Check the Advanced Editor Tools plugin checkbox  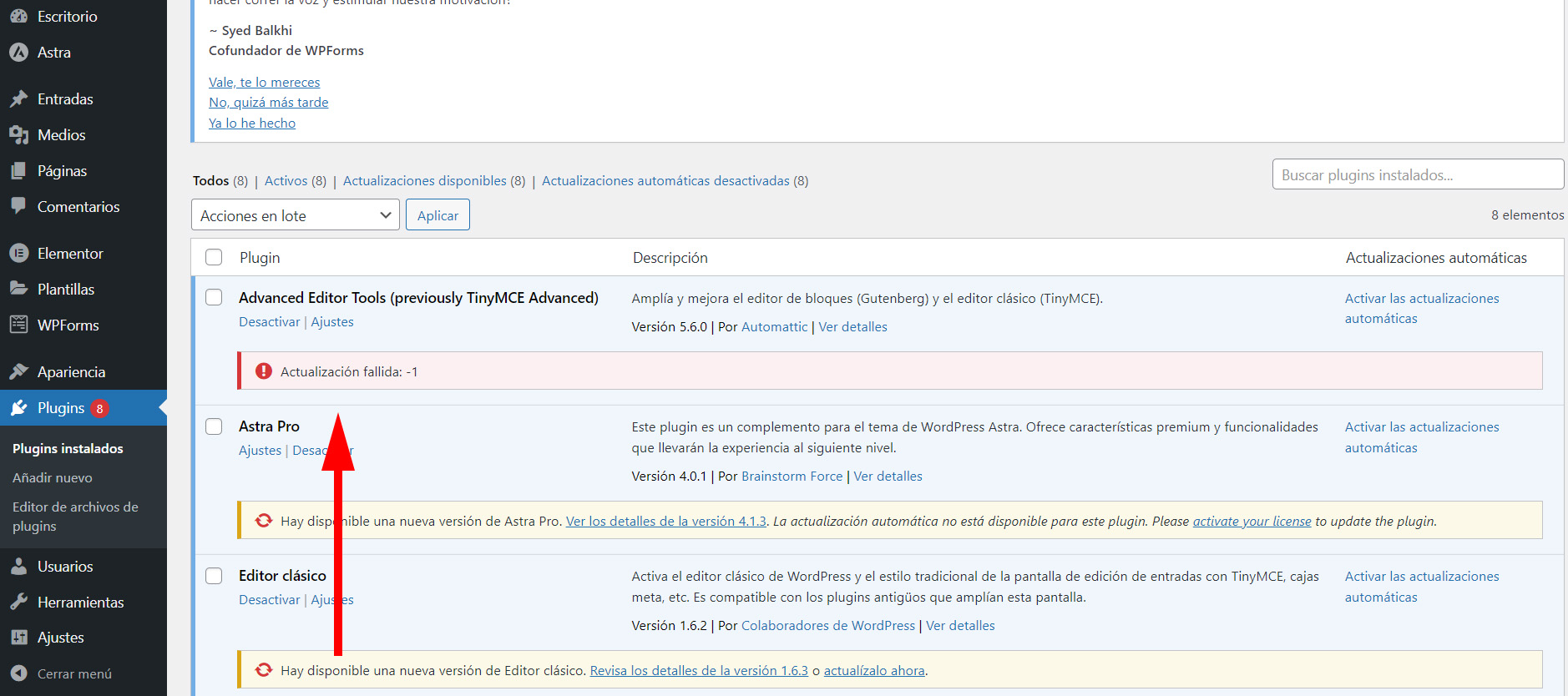point(214,297)
